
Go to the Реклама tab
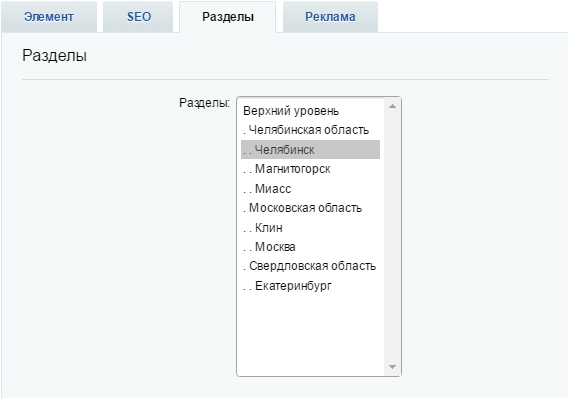click(x=330, y=17)
